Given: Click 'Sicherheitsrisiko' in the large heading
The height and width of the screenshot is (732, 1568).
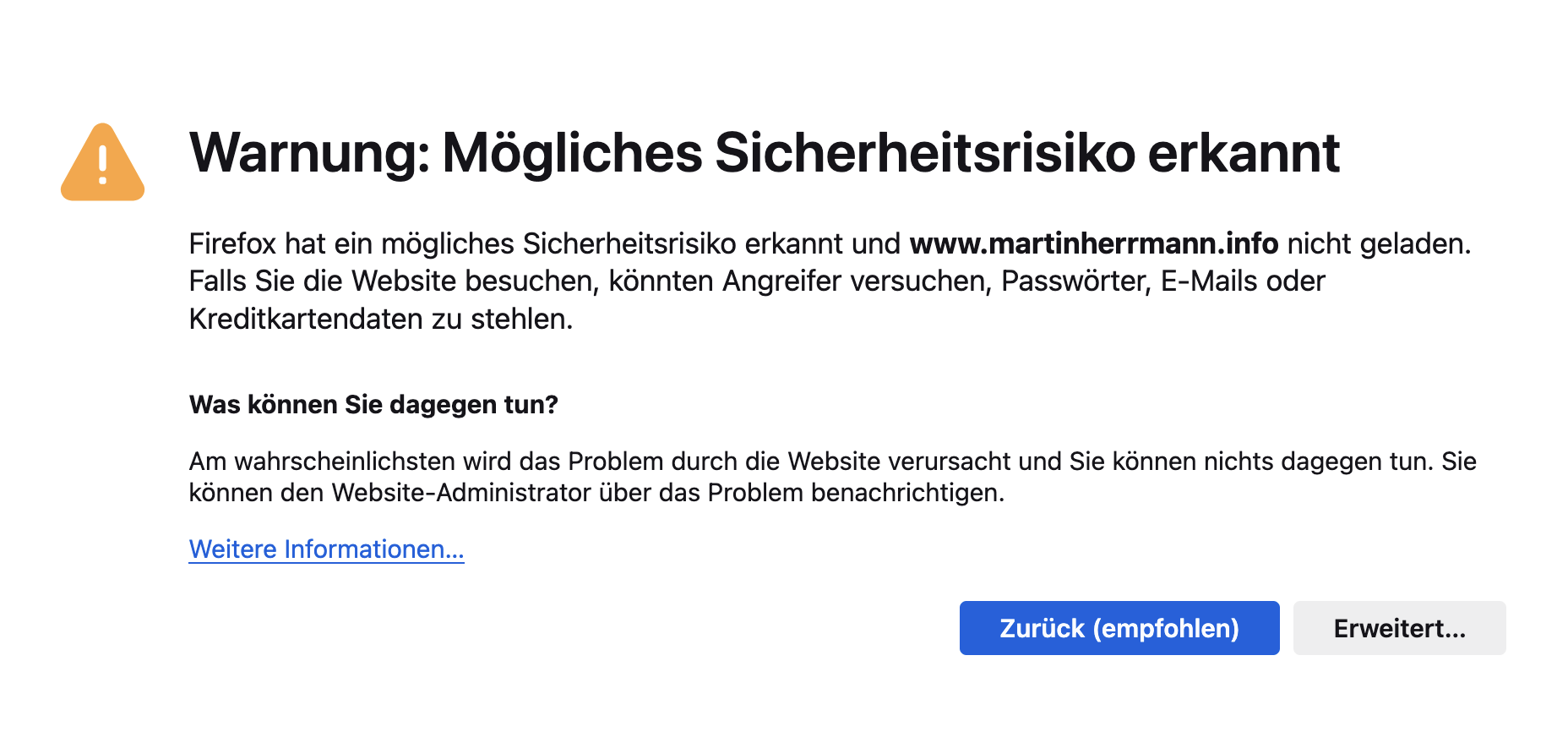Looking at the screenshot, I should [925, 153].
